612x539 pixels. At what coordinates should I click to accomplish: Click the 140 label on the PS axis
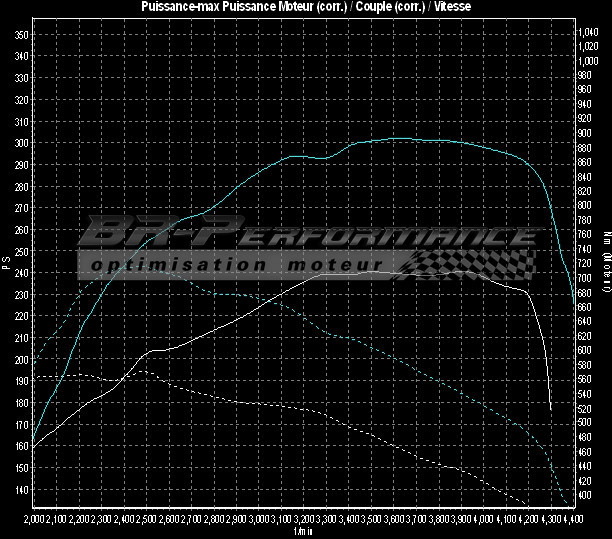pos(20,491)
